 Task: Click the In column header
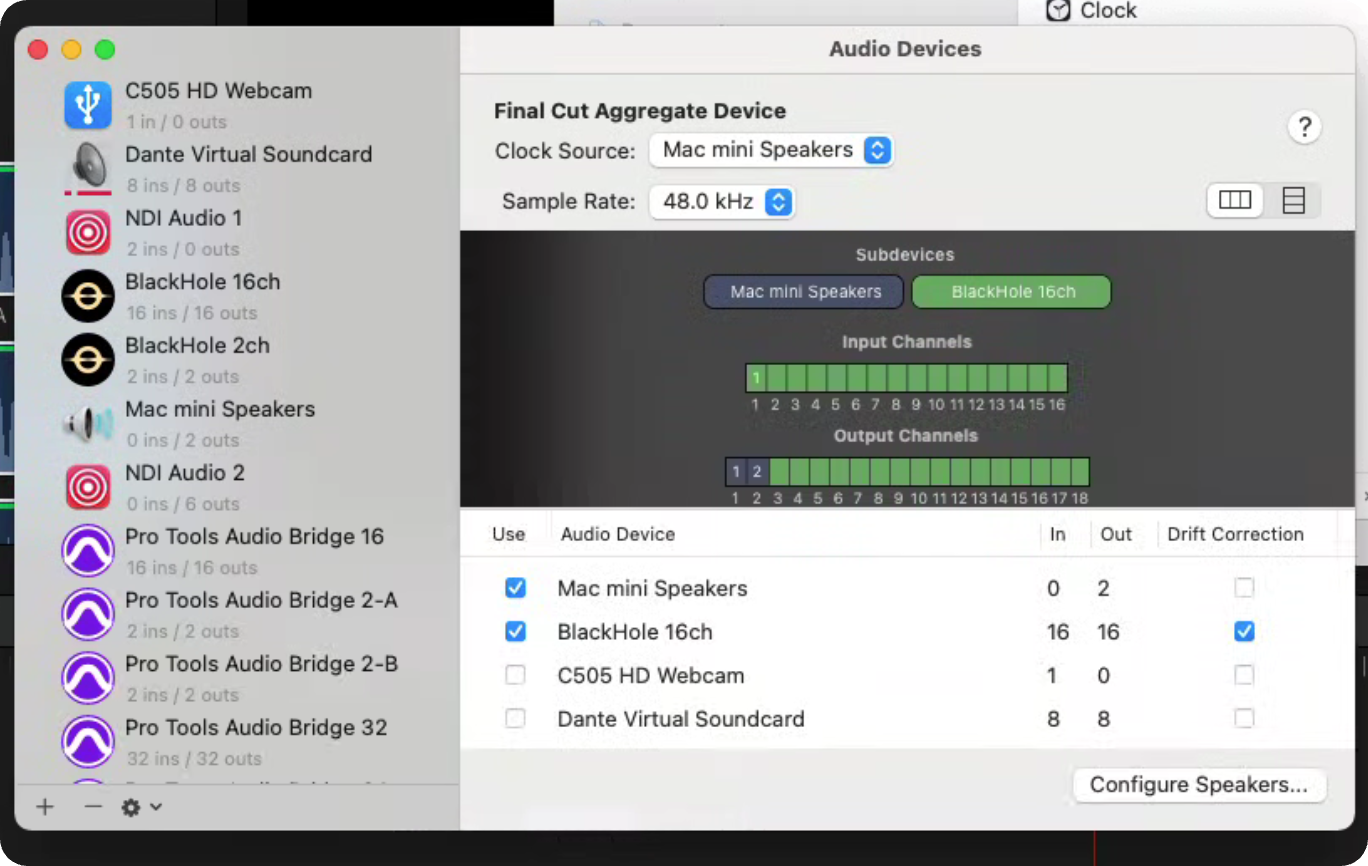[x=1058, y=534]
